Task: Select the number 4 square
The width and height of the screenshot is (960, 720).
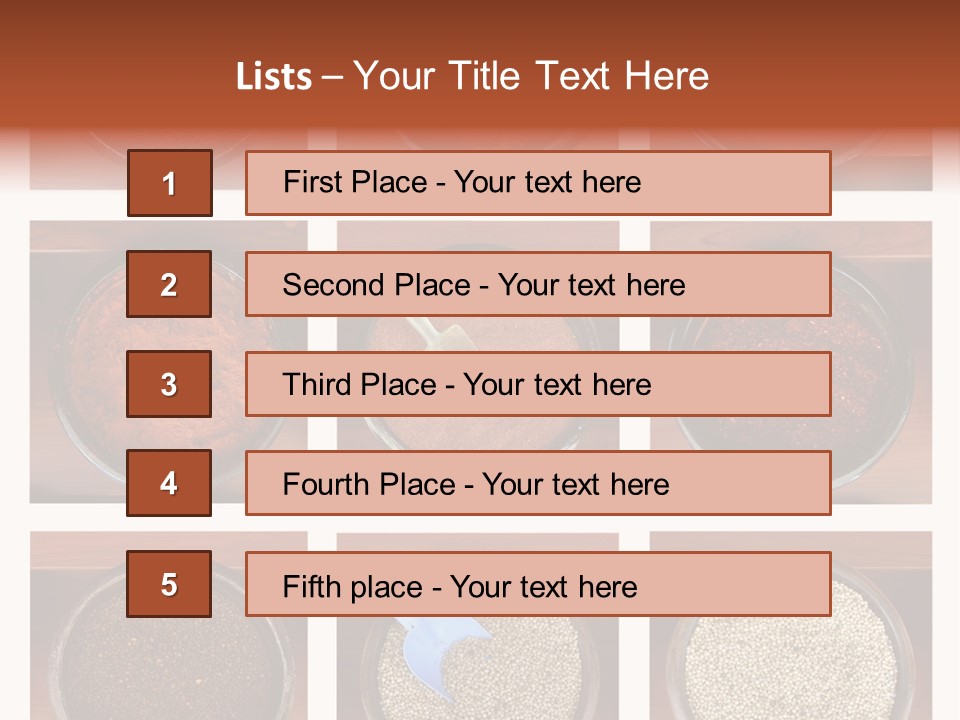Action: point(169,484)
